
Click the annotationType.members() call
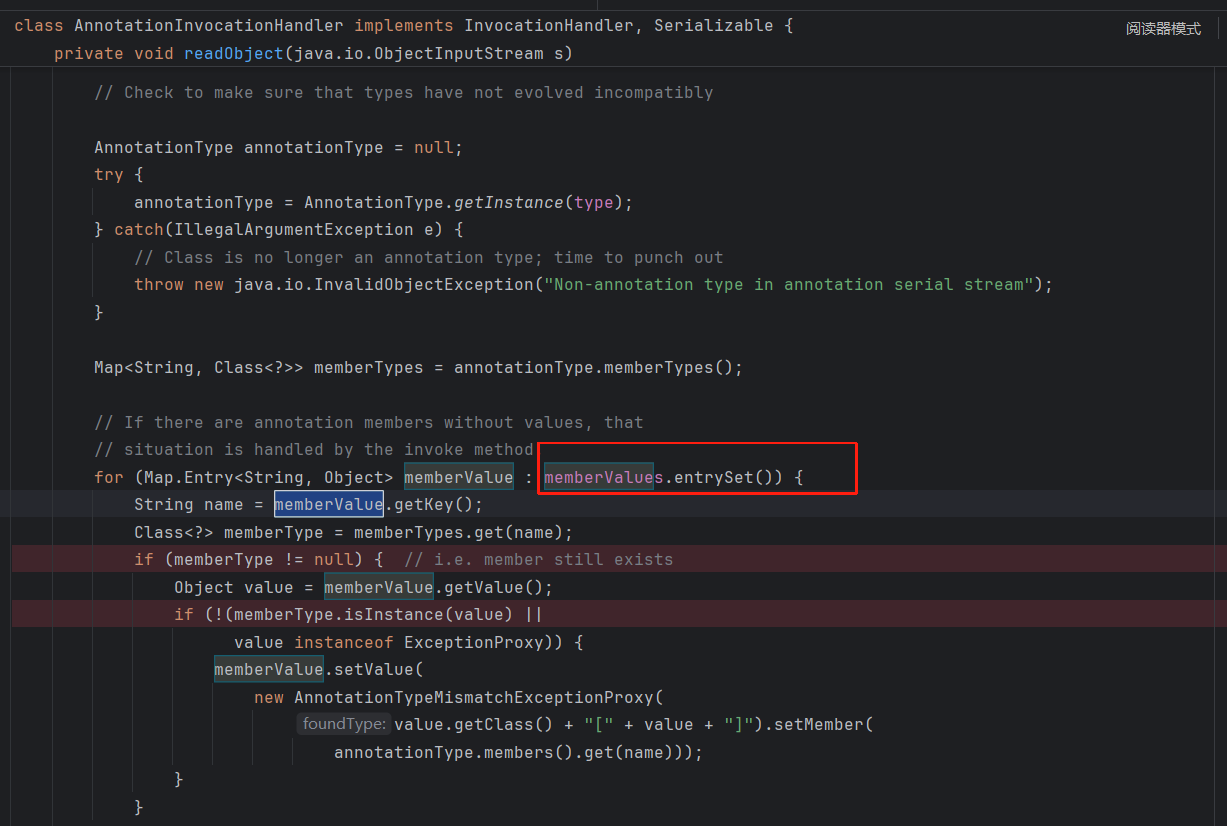pos(448,752)
